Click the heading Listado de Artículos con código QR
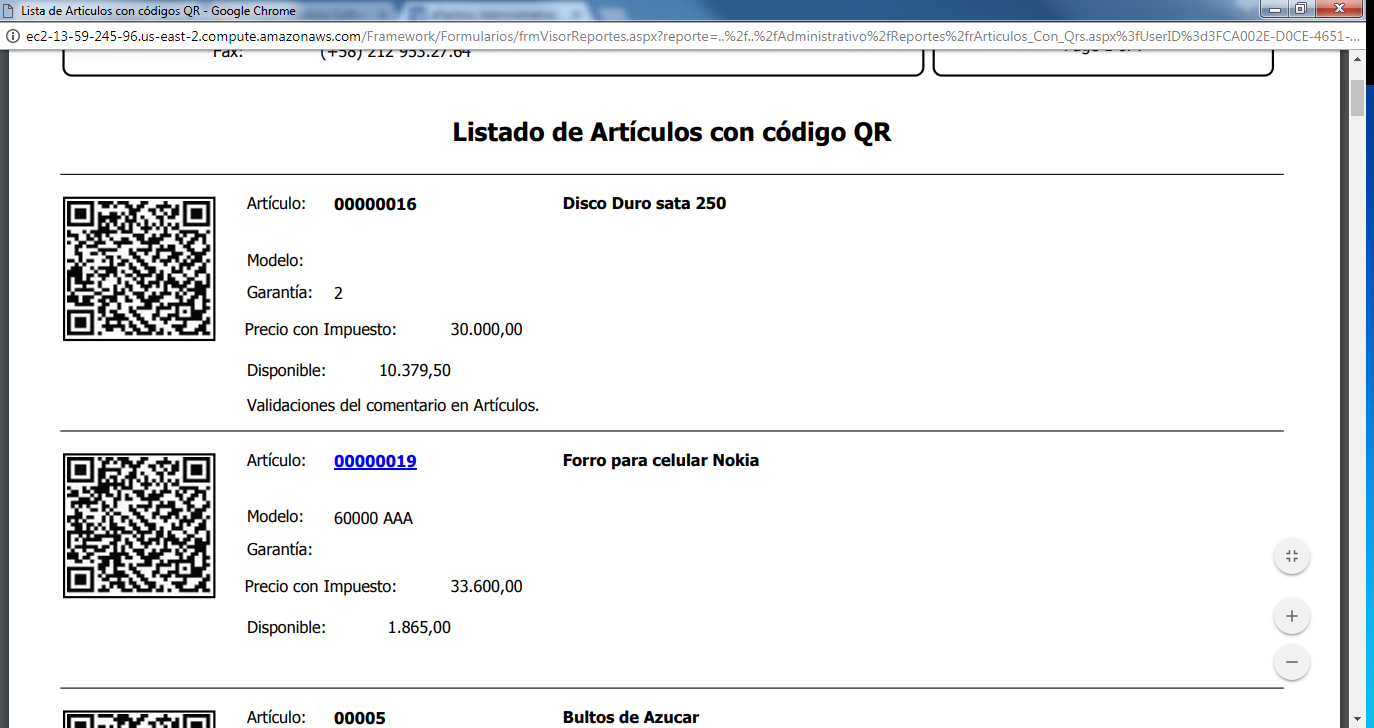 673,132
